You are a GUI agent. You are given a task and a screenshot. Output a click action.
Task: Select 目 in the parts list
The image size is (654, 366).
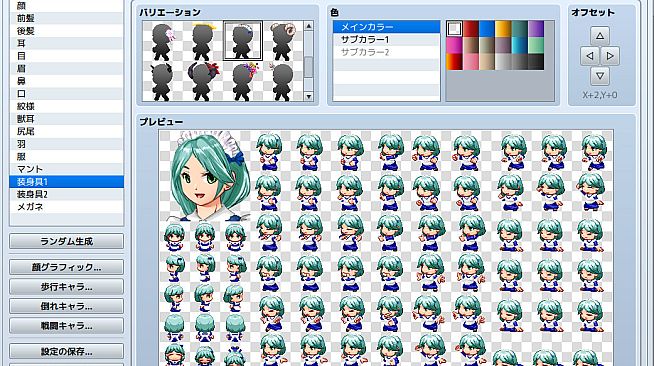click(66, 56)
